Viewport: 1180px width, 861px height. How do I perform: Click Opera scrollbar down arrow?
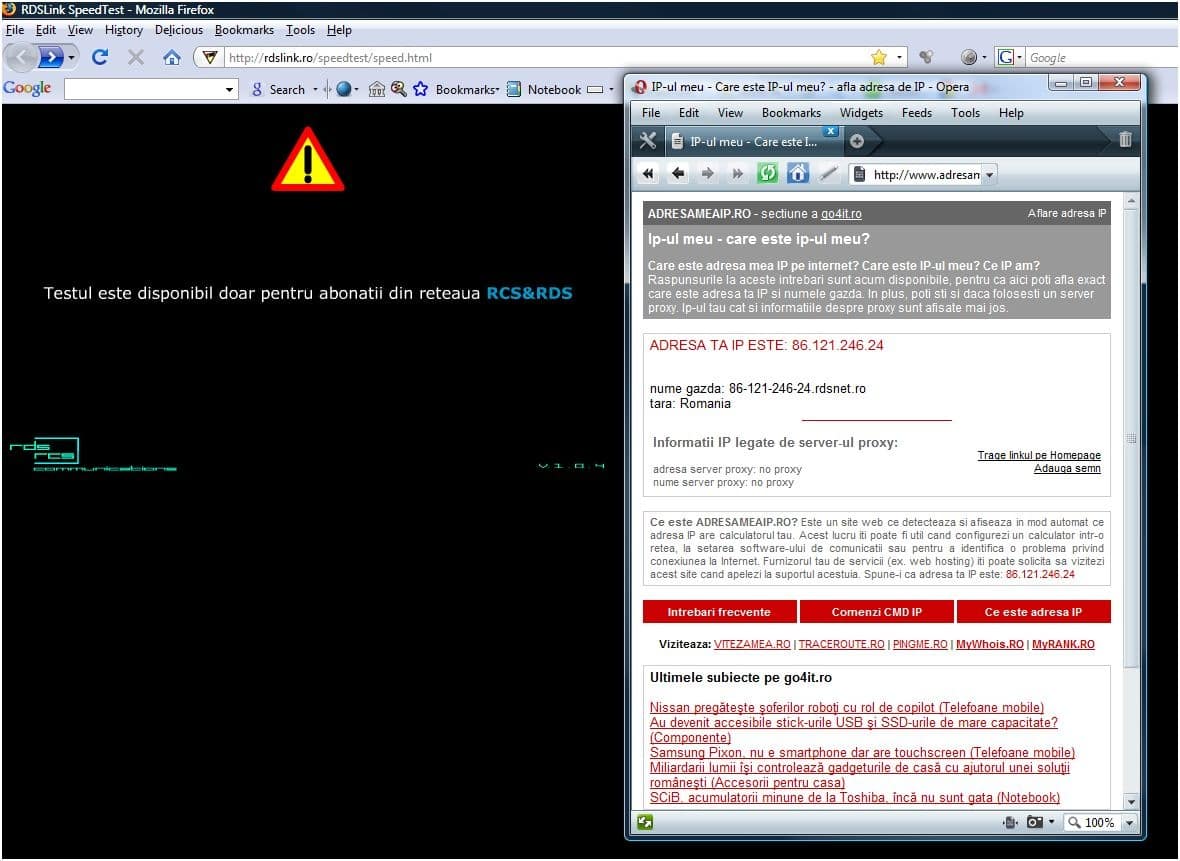click(x=1131, y=802)
